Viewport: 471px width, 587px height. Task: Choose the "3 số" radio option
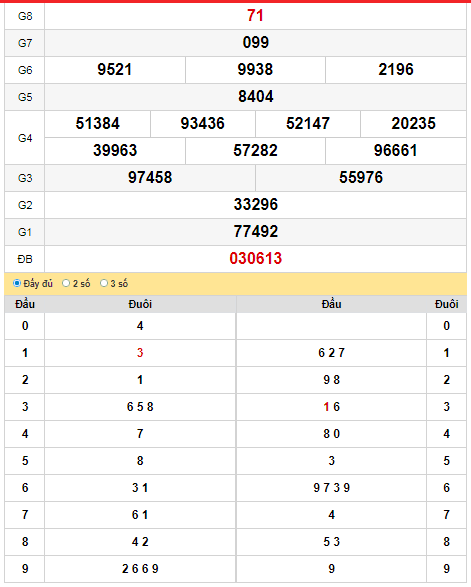104,283
